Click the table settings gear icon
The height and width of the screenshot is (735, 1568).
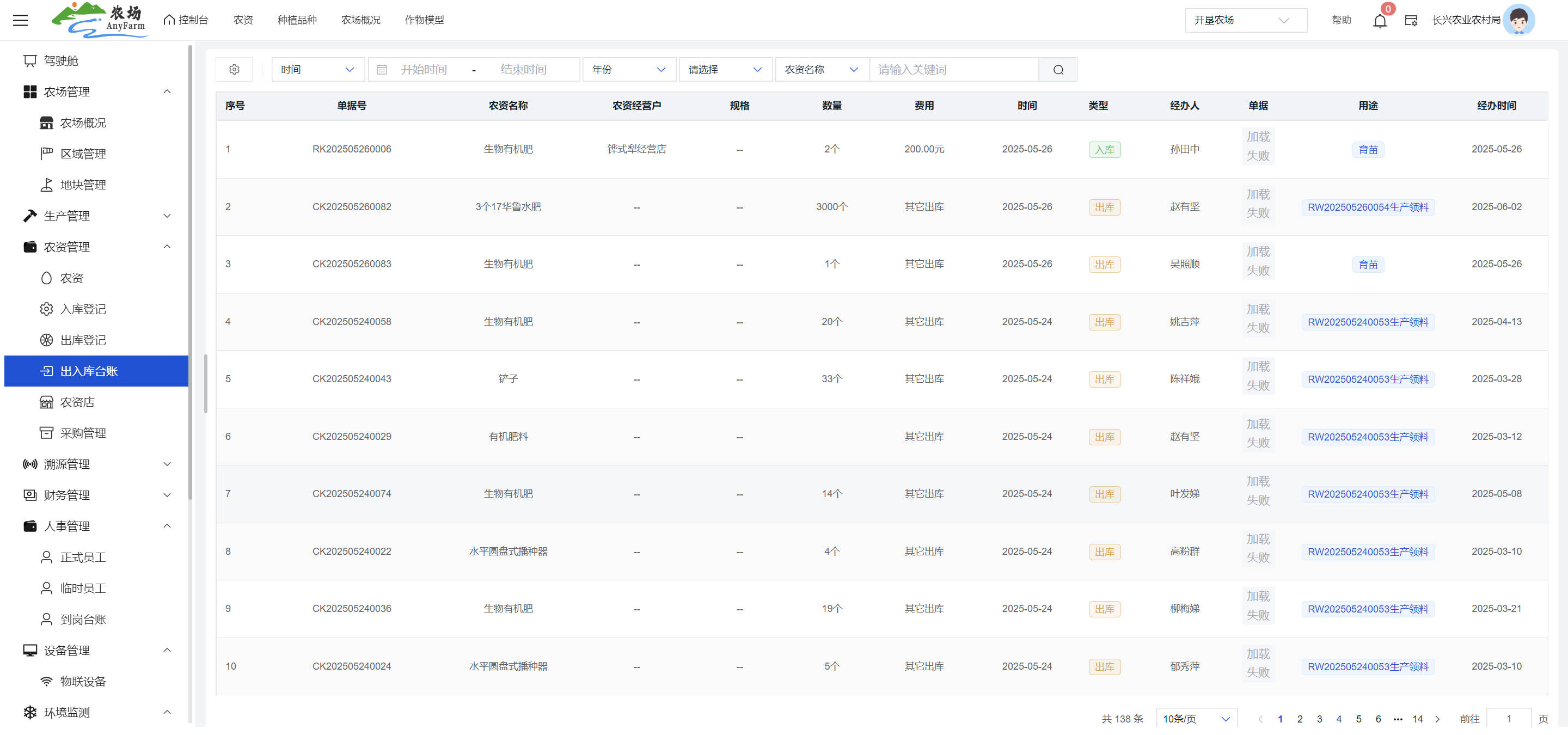[x=234, y=69]
